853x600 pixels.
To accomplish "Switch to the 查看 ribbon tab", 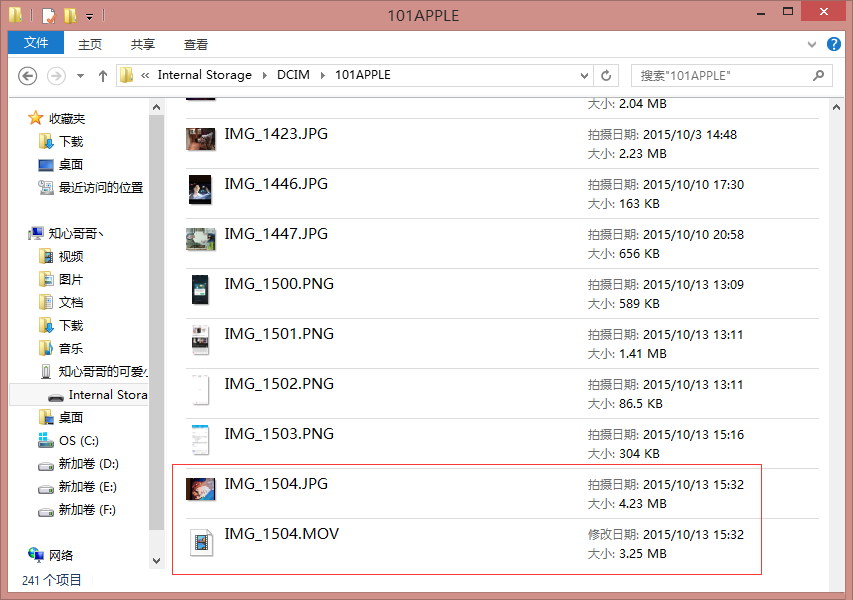I will click(x=196, y=45).
